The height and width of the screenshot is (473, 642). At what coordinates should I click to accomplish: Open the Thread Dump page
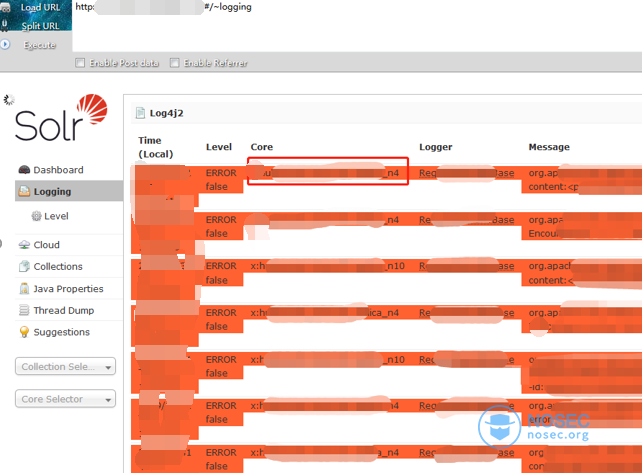click(63, 310)
